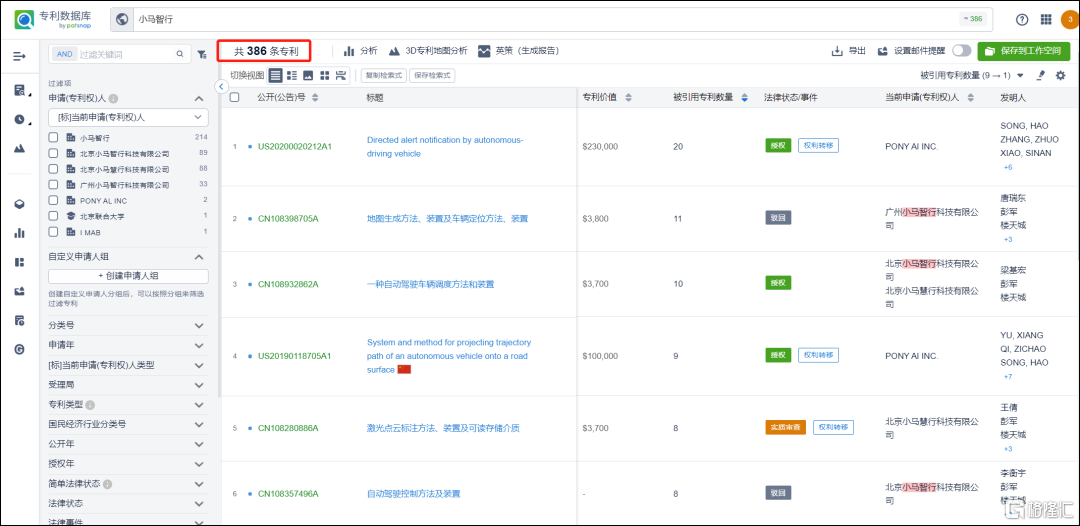Click the 保存检索式 button

432,76
